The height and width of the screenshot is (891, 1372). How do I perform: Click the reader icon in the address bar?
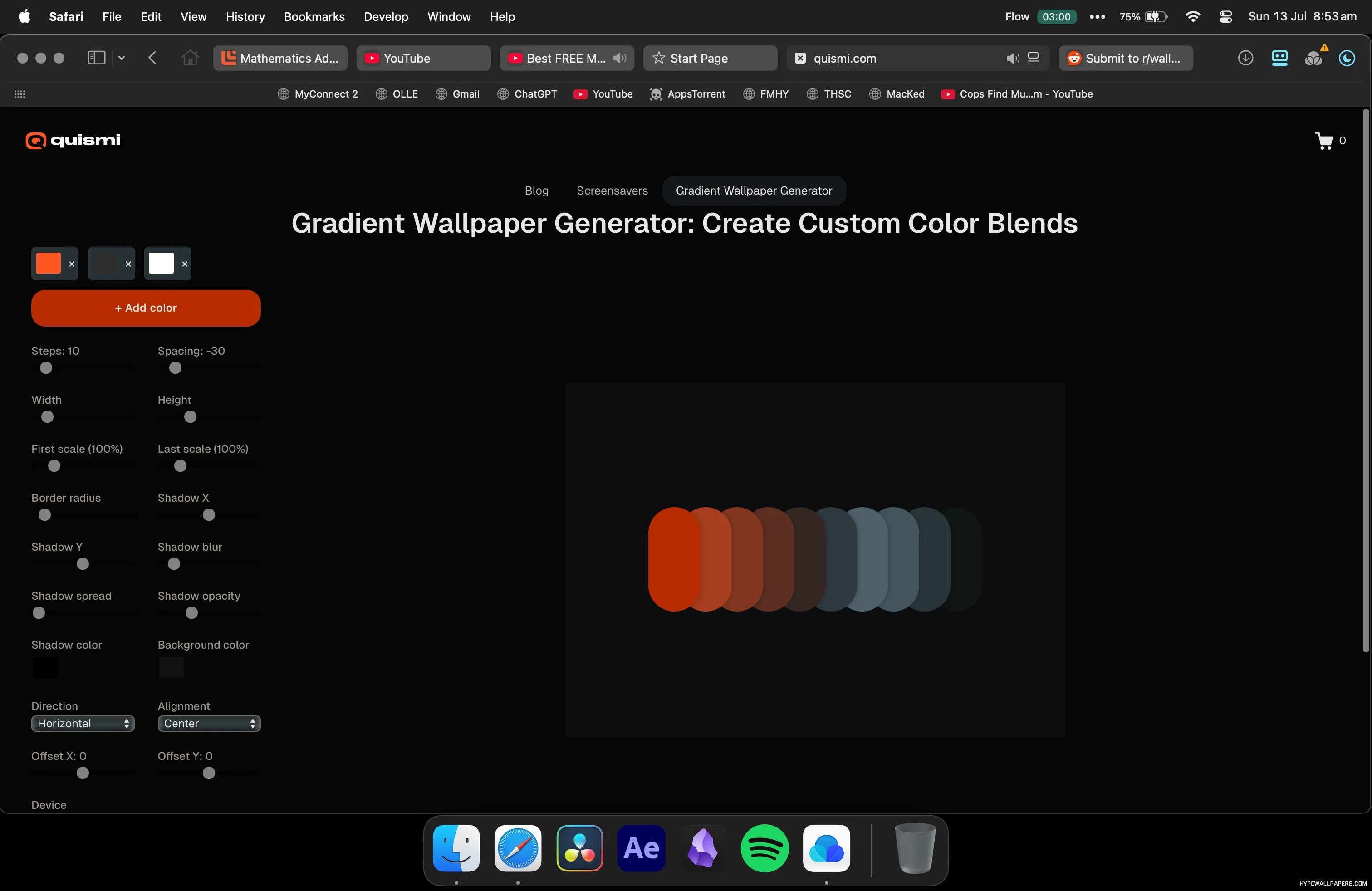1033,58
